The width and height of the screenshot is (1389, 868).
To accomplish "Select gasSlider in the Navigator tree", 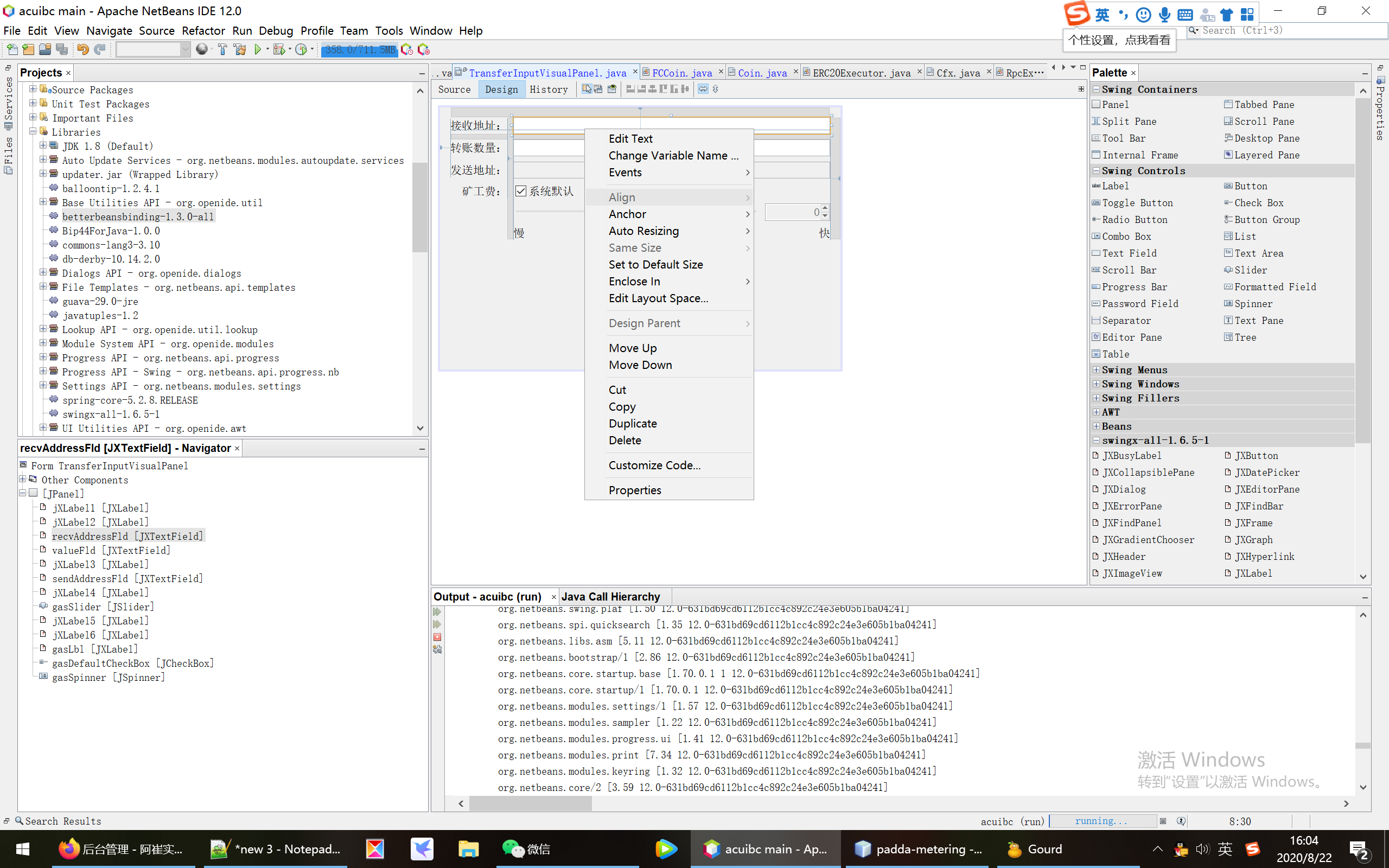I will coord(103,607).
